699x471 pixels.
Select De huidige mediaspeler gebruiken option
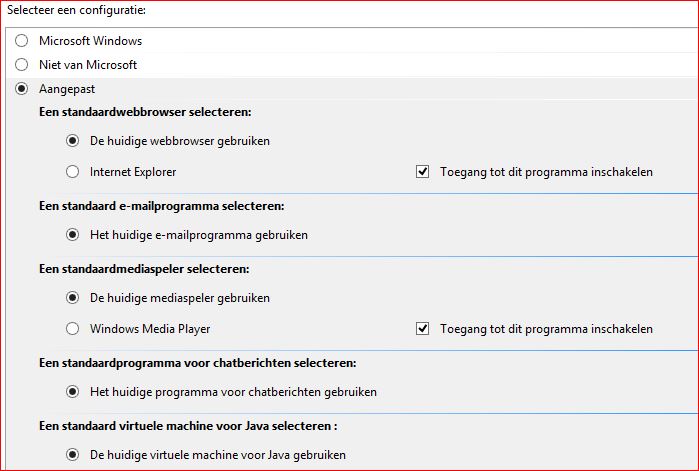coord(73,298)
